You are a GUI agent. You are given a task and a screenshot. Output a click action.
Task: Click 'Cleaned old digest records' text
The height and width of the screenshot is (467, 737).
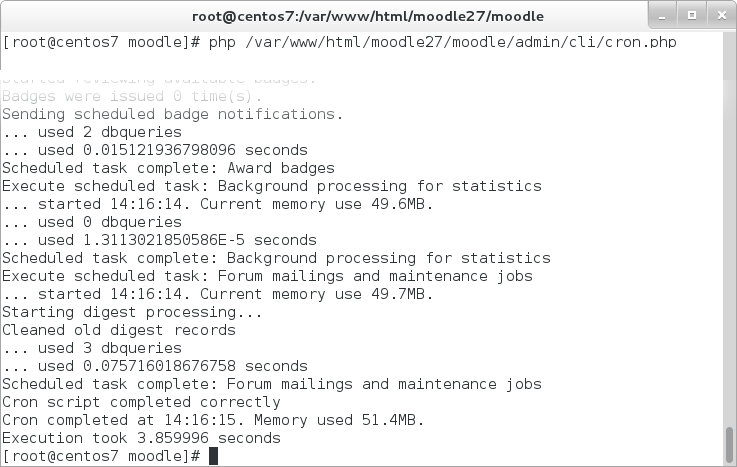pos(118,330)
